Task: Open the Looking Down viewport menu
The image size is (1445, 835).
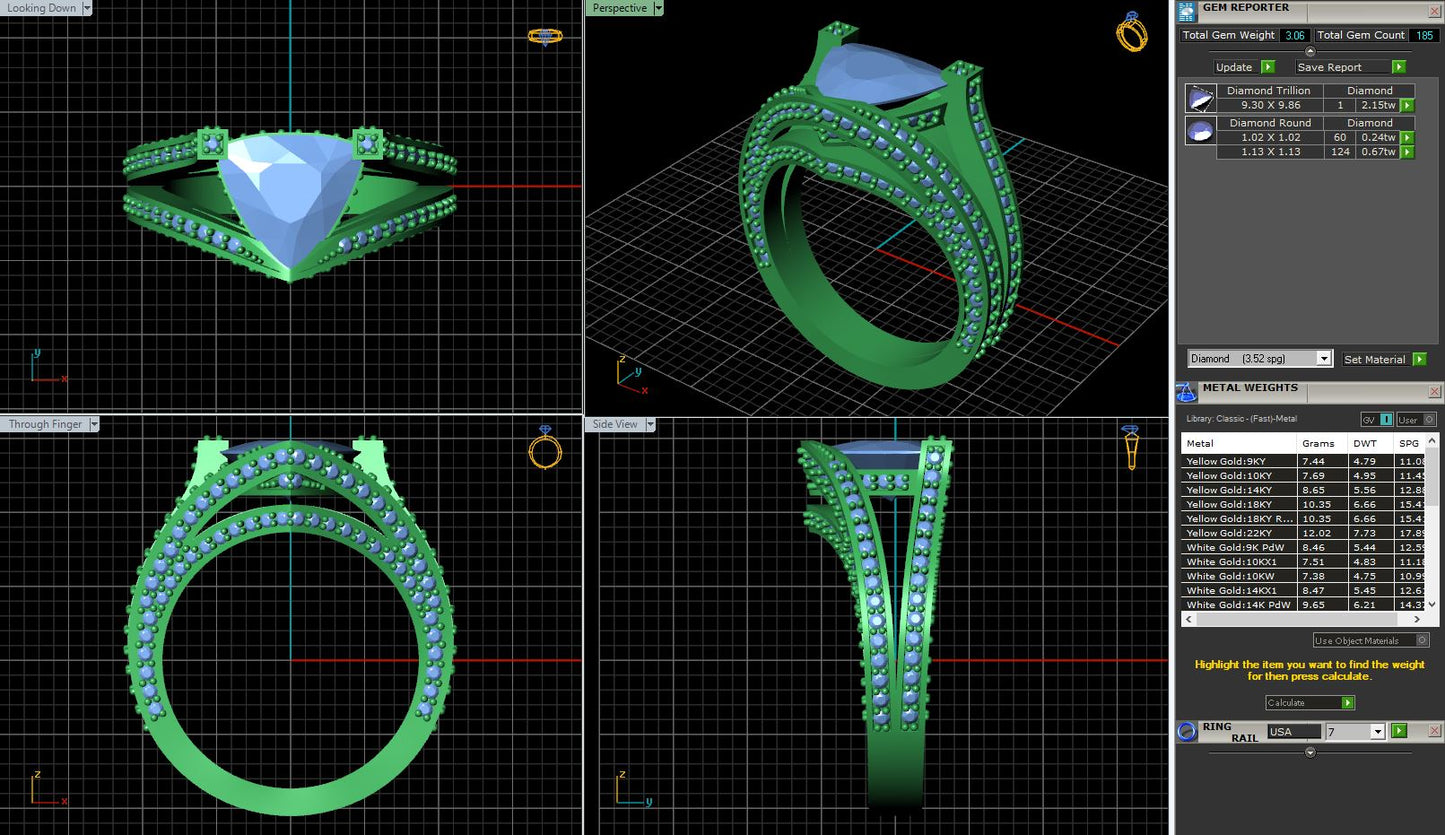Action: point(87,8)
